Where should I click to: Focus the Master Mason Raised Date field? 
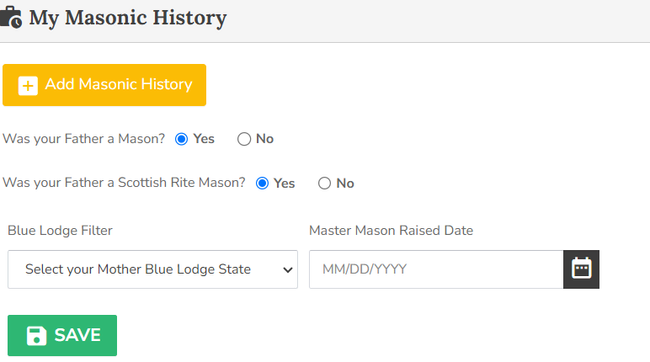[436, 269]
